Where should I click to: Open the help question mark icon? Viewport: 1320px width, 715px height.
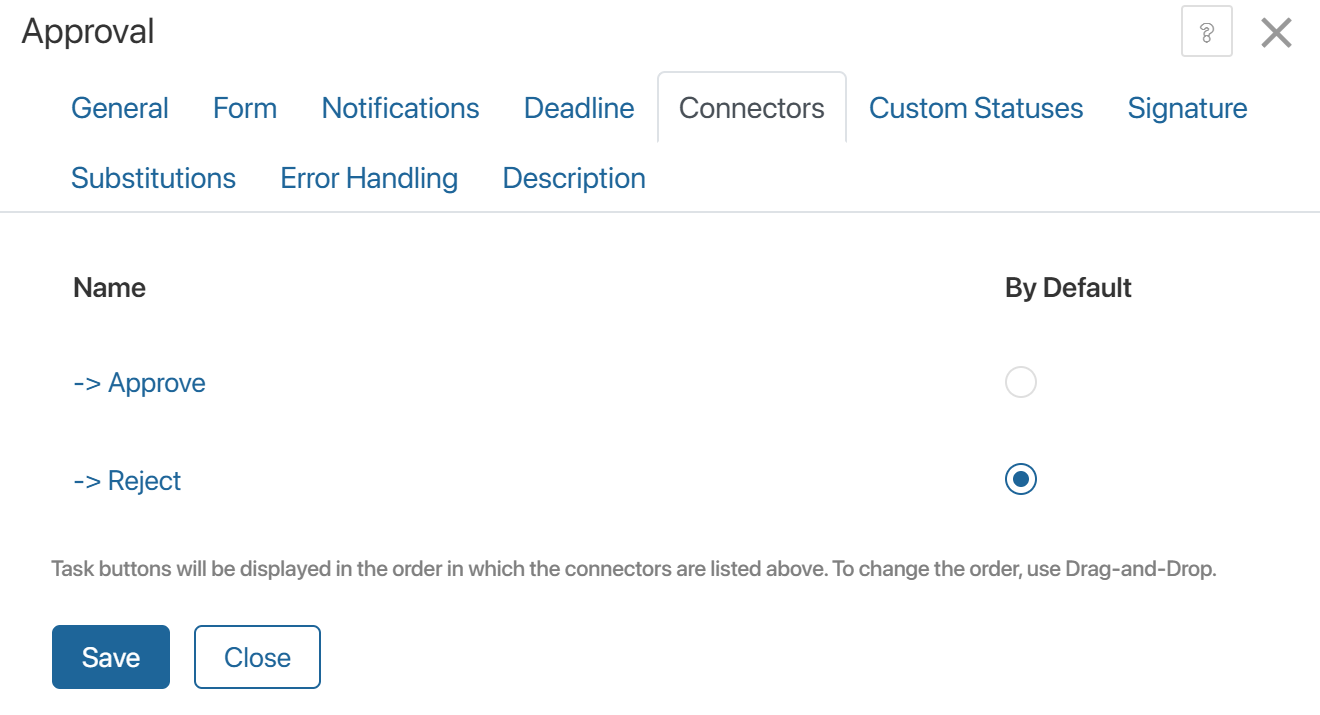pos(1206,32)
